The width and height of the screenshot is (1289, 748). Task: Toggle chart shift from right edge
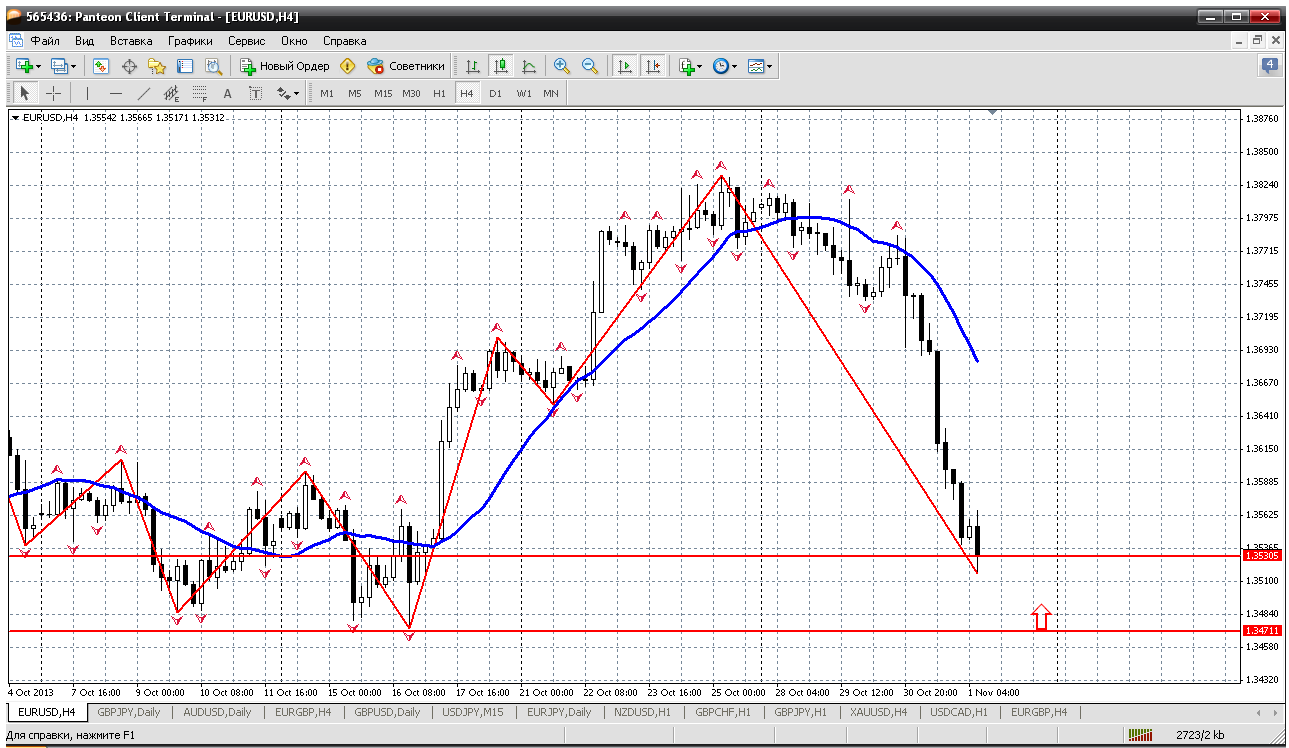653,66
